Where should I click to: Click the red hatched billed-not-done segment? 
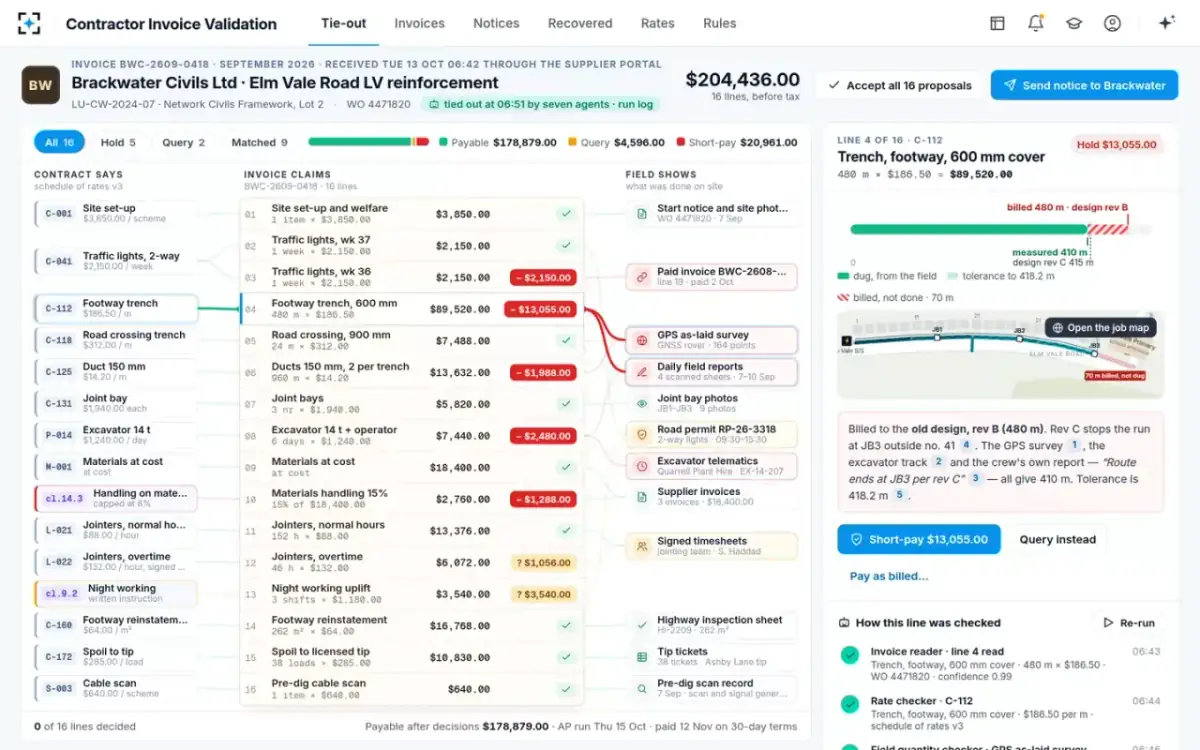(1108, 229)
